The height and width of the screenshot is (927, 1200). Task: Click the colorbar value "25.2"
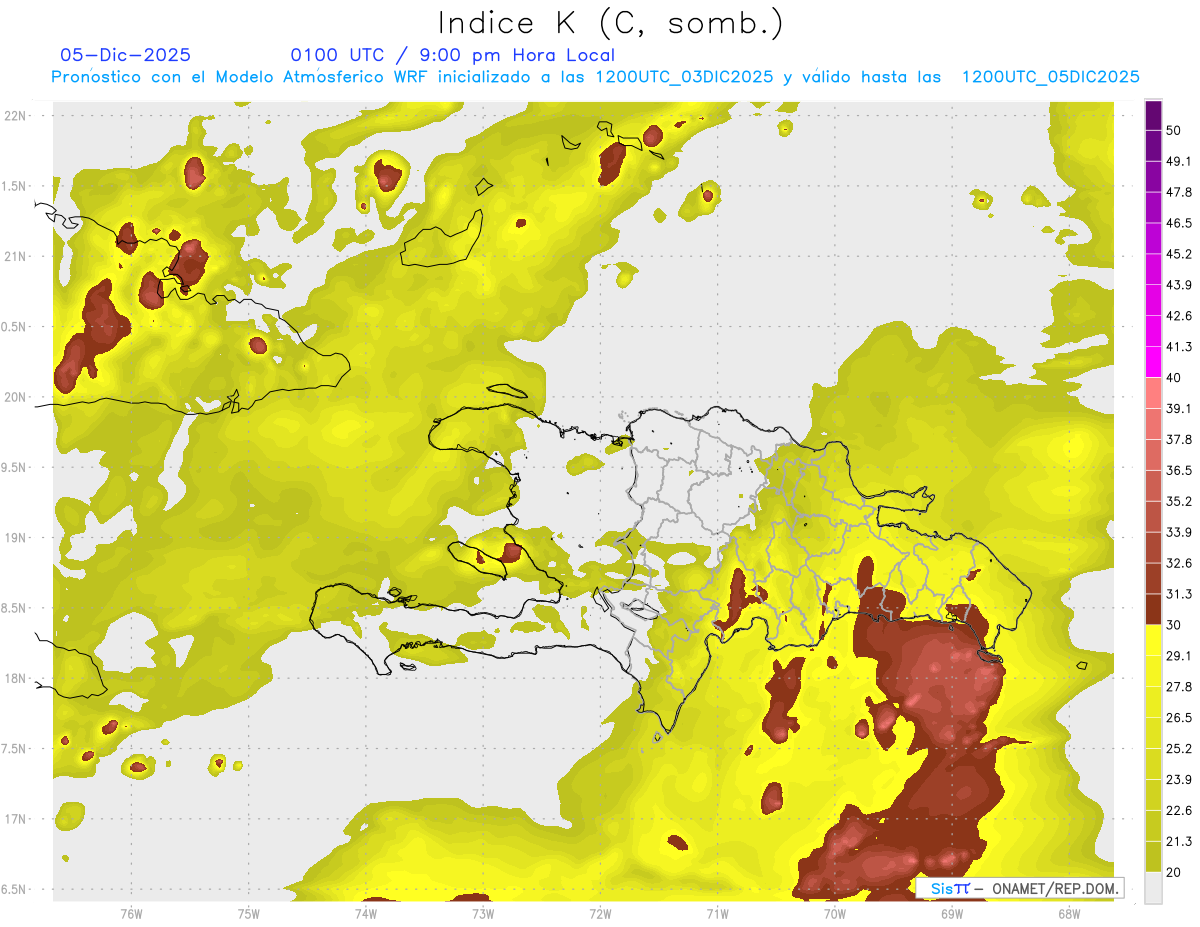[x=1180, y=749]
